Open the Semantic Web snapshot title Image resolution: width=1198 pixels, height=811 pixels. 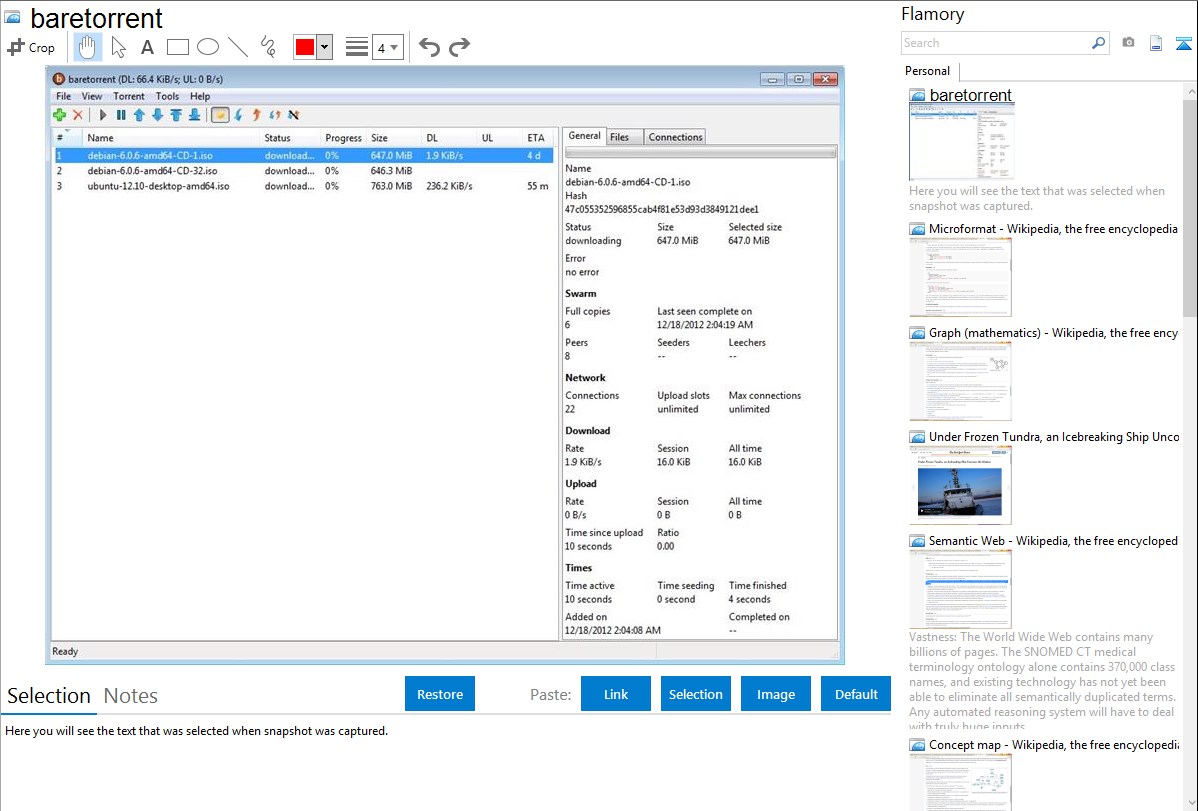[x=1053, y=540]
